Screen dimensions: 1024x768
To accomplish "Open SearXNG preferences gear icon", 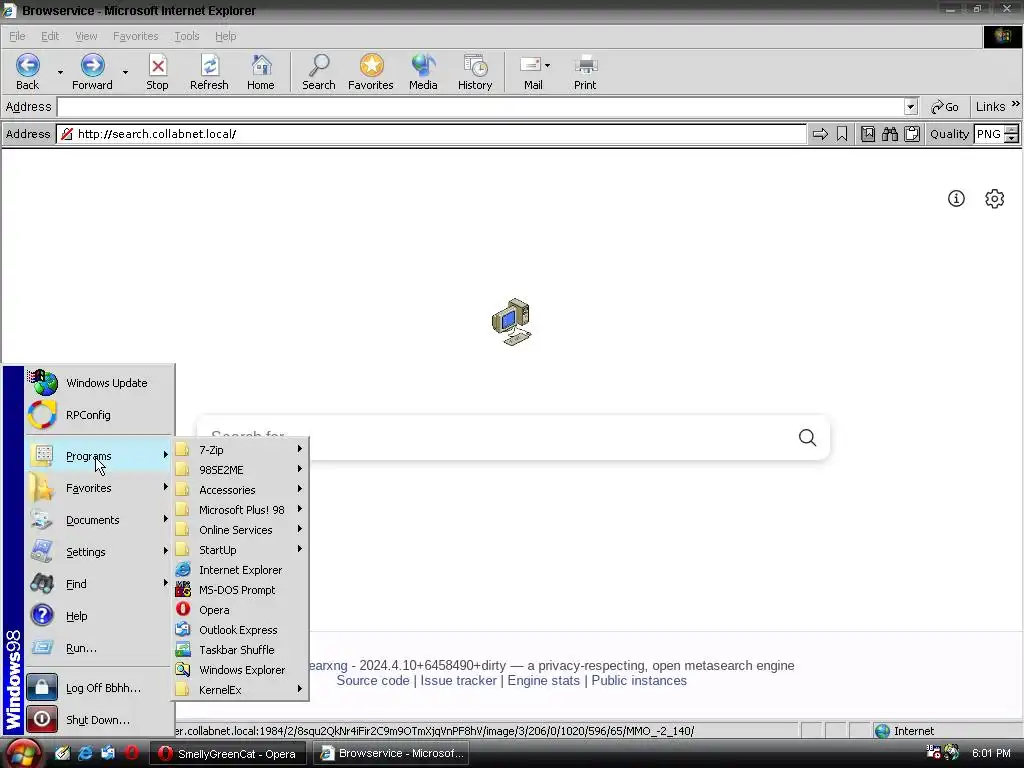I will (x=995, y=199).
